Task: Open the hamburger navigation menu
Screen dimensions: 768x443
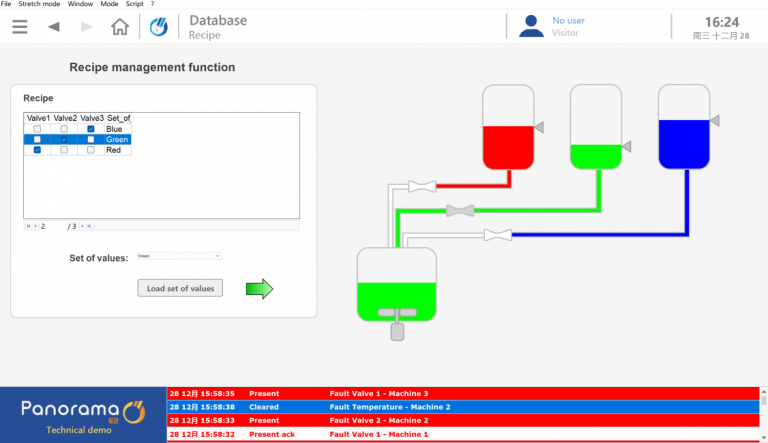Action: [20, 27]
